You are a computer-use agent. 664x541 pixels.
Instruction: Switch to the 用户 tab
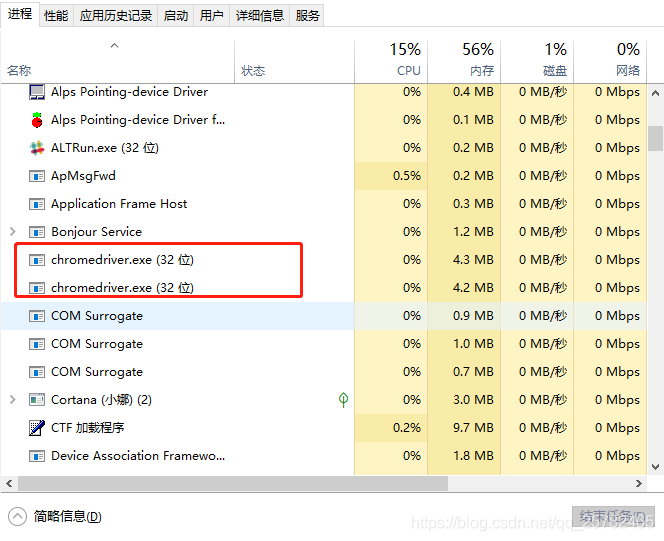pos(211,16)
